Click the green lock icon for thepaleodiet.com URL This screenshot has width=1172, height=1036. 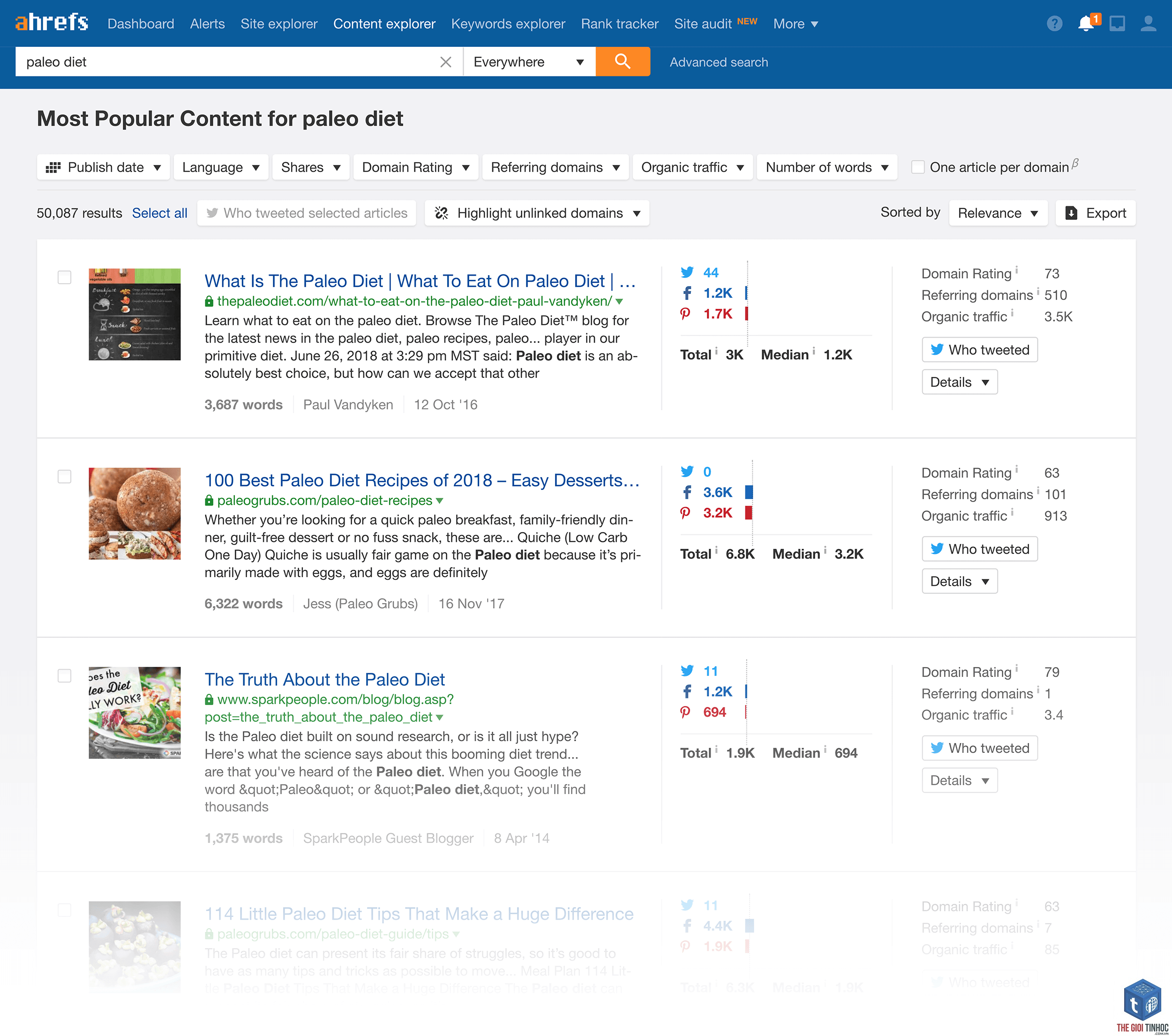(x=209, y=301)
